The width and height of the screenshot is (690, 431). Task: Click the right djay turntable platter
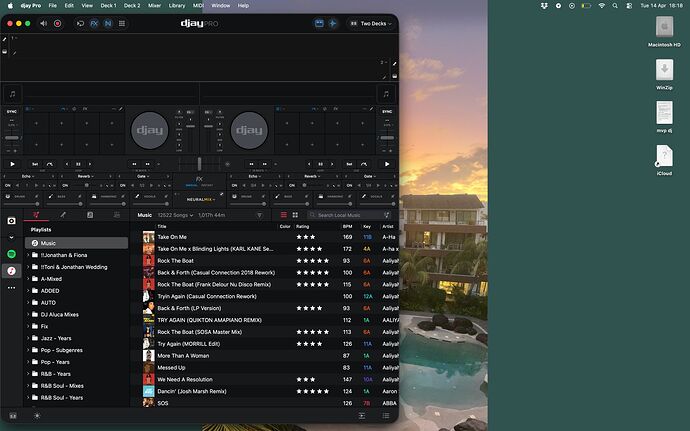coord(249,130)
